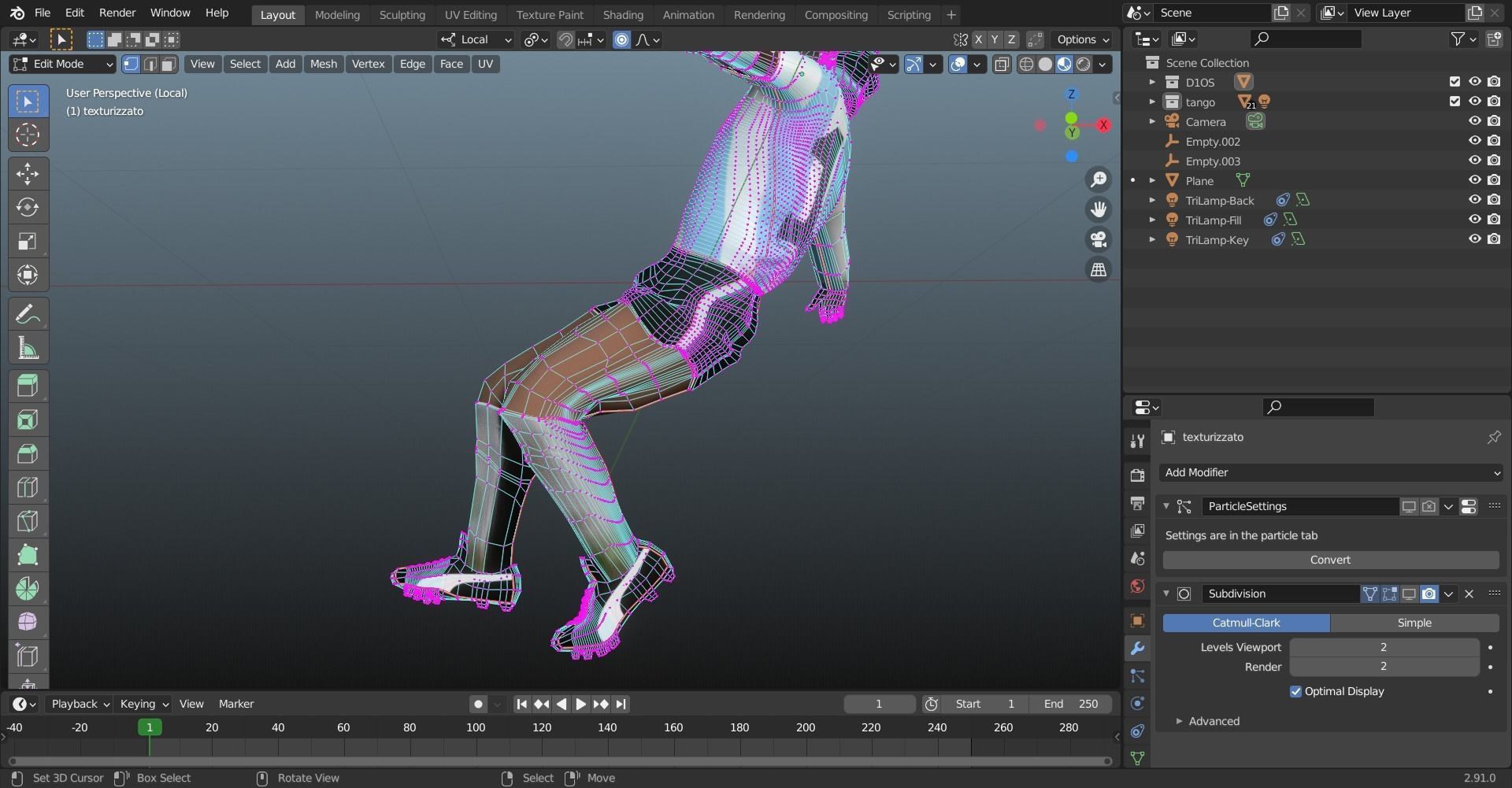Select the Spin tool
Screen dimensions: 1512x788
coord(28,590)
